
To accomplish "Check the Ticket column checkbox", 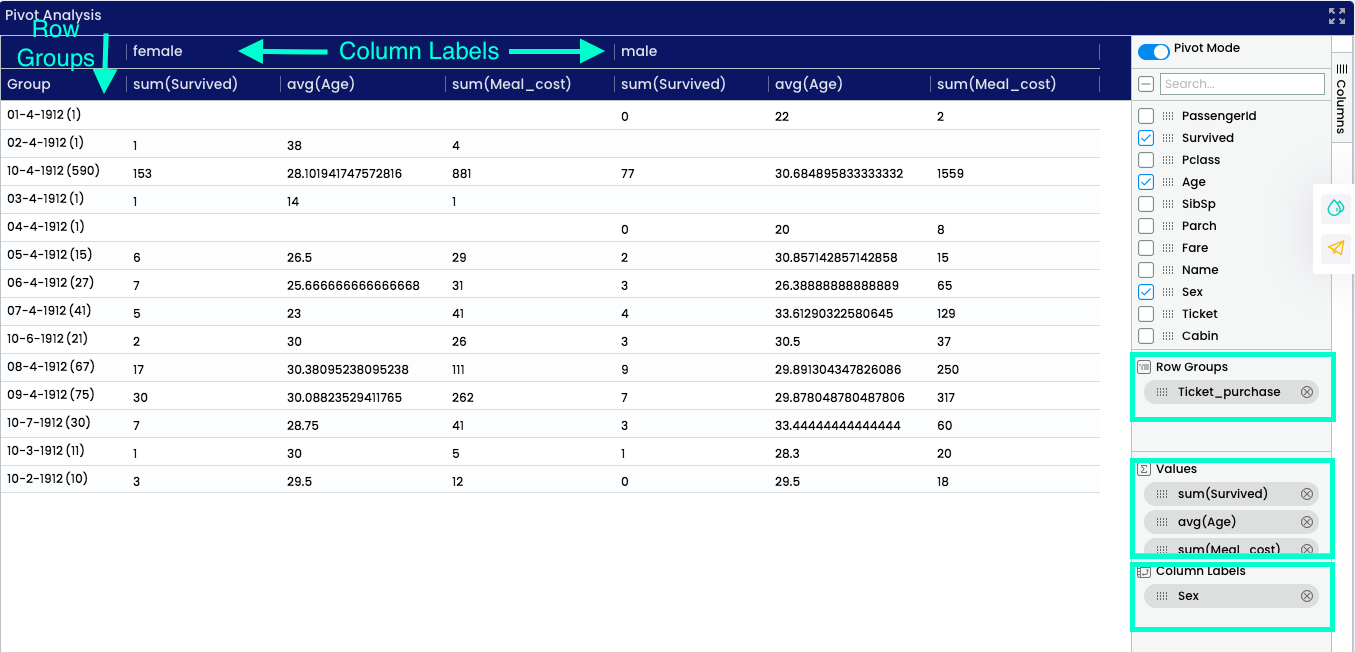I will (1146, 314).
